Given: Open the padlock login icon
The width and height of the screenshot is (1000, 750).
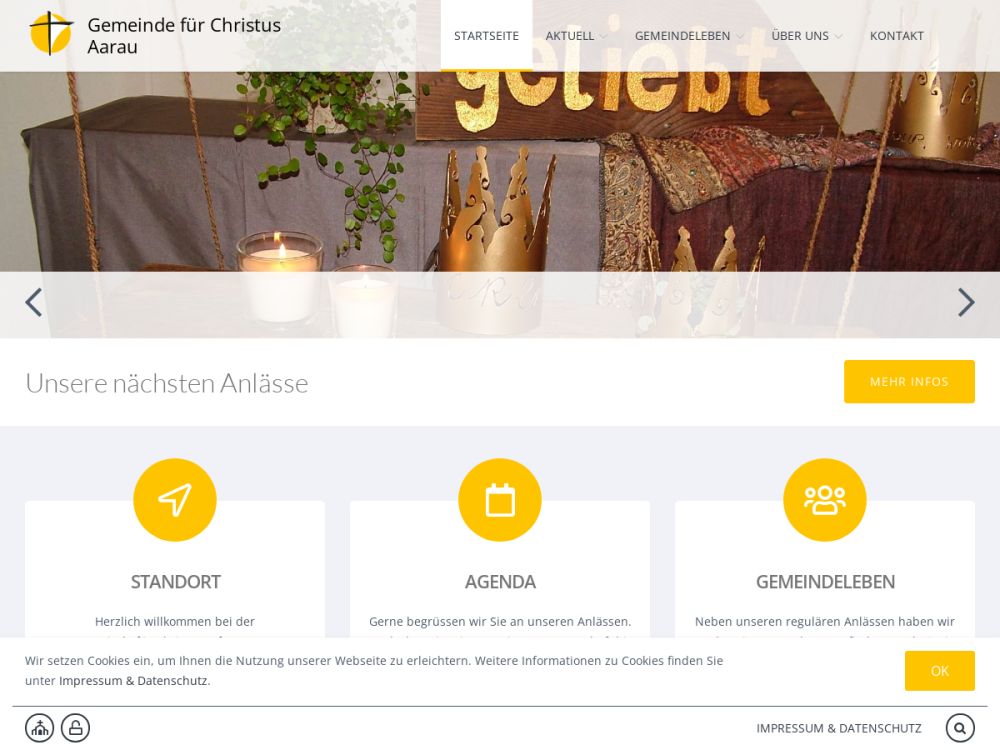Looking at the screenshot, I should (x=75, y=728).
